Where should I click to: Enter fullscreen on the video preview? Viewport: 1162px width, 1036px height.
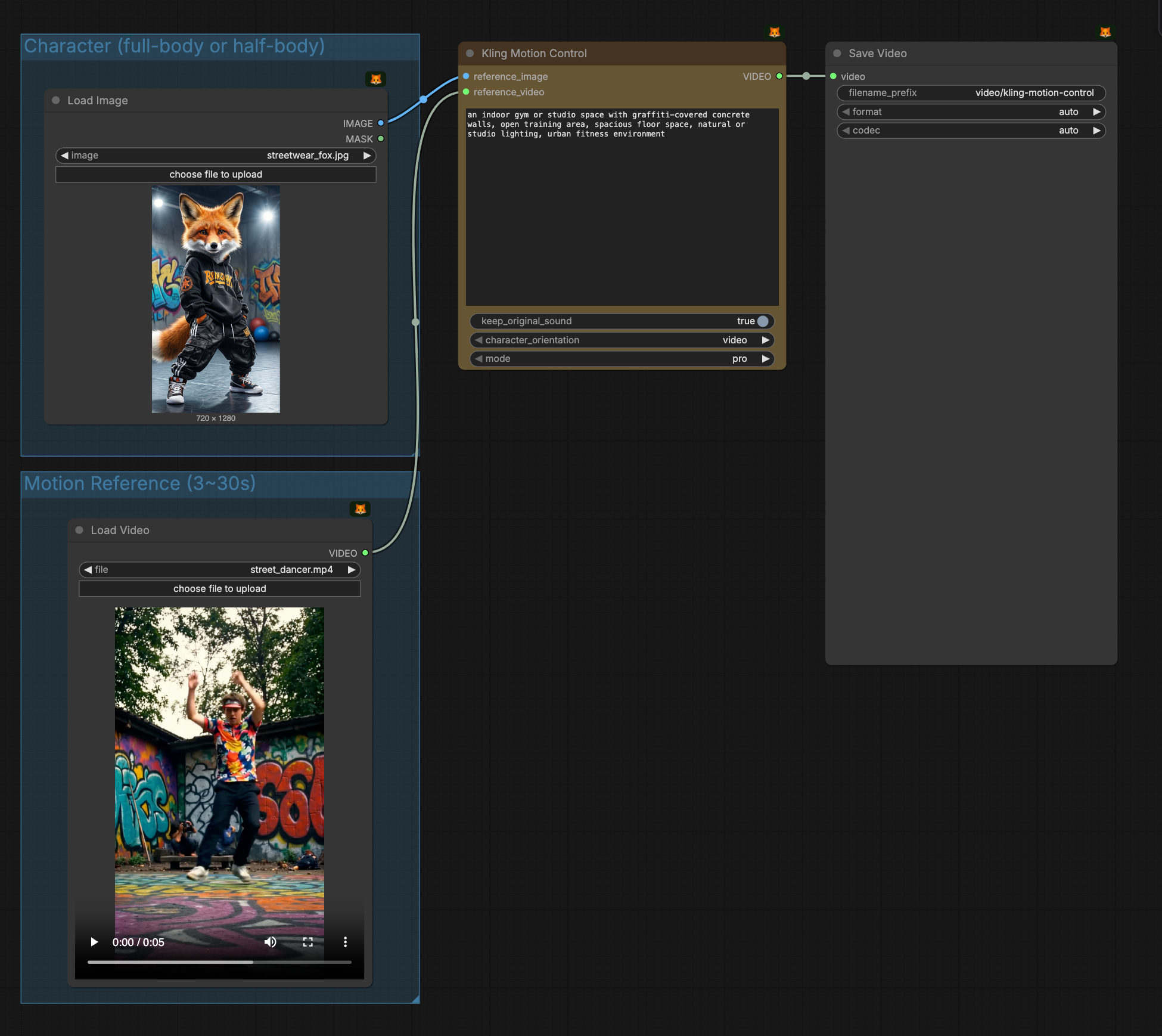pos(307,942)
